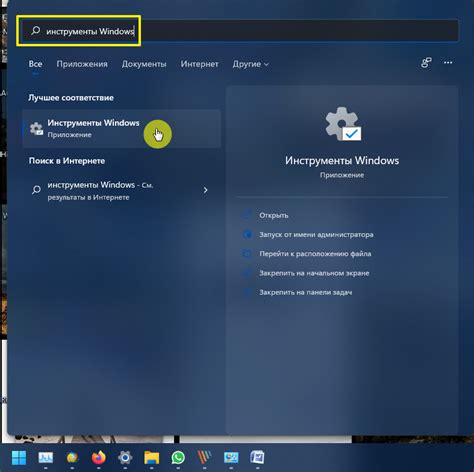This screenshot has height=472, width=474.
Task: Click the Лучшее соответствие heading
Action: click(71, 98)
